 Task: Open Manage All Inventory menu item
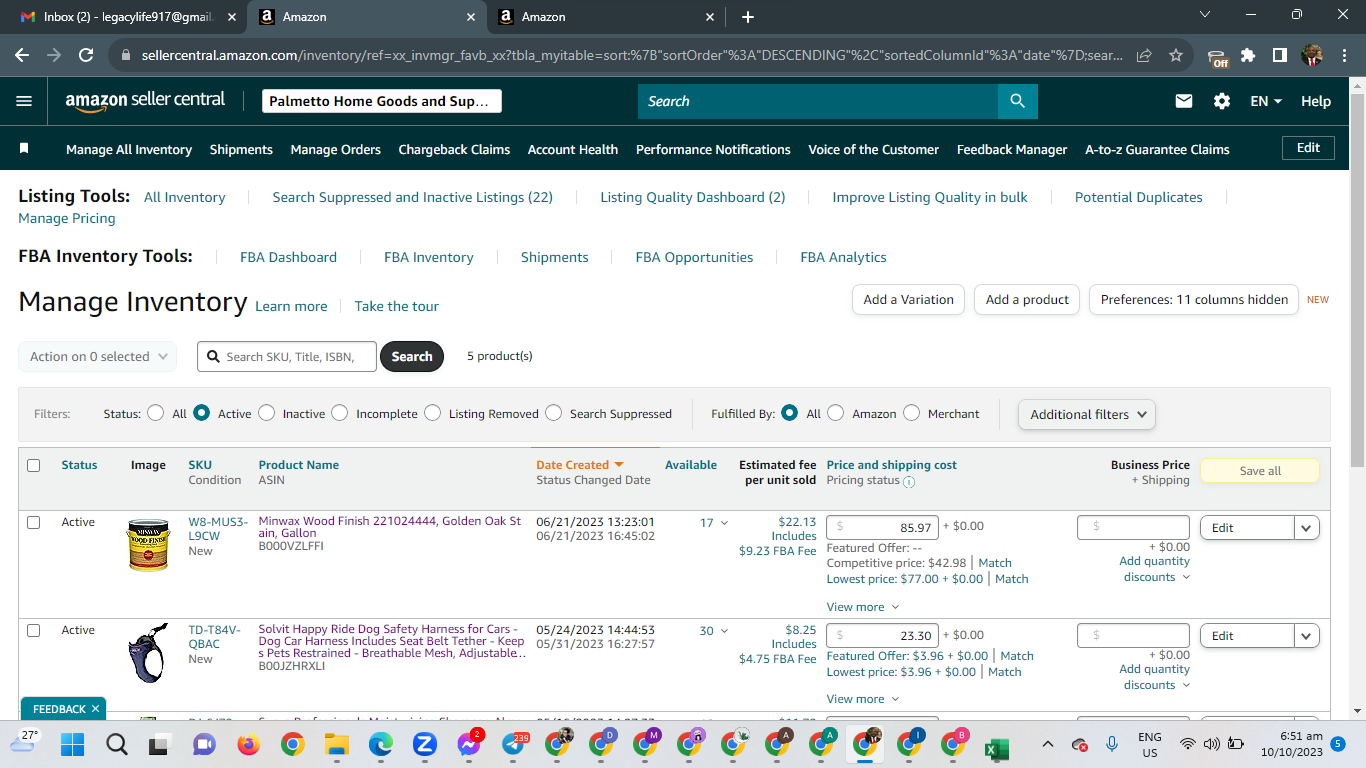click(129, 149)
